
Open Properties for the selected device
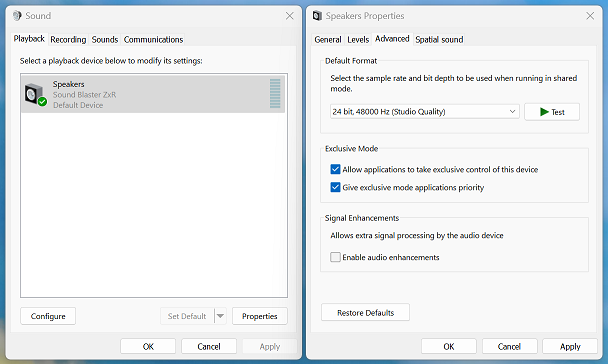pos(259,316)
